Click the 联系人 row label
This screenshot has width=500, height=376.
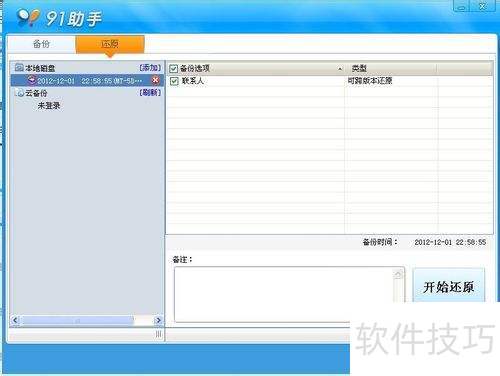tap(192, 81)
